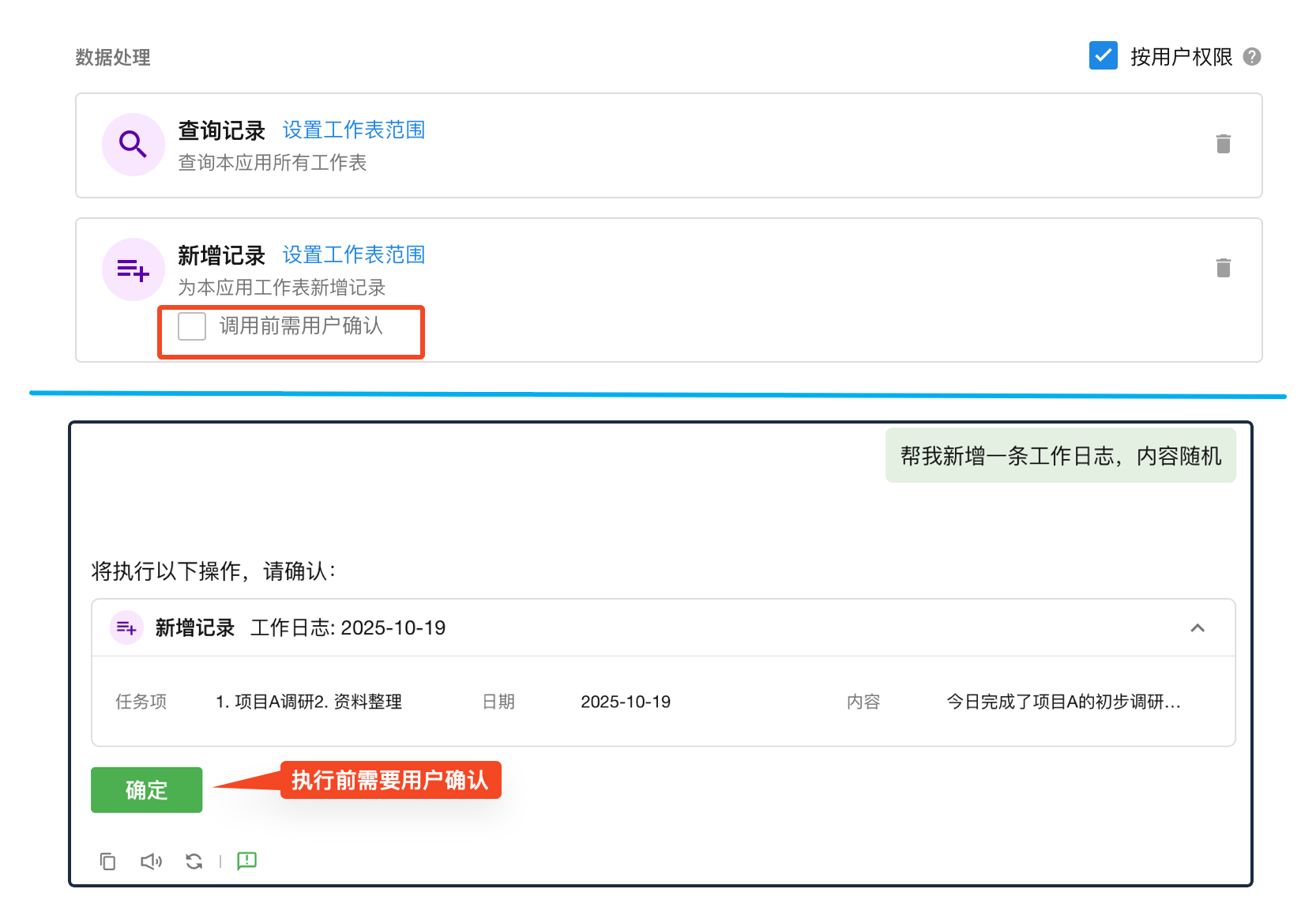The image size is (1316, 919).
Task: Click the 查询记录 magnifier icon
Action: coord(133,145)
